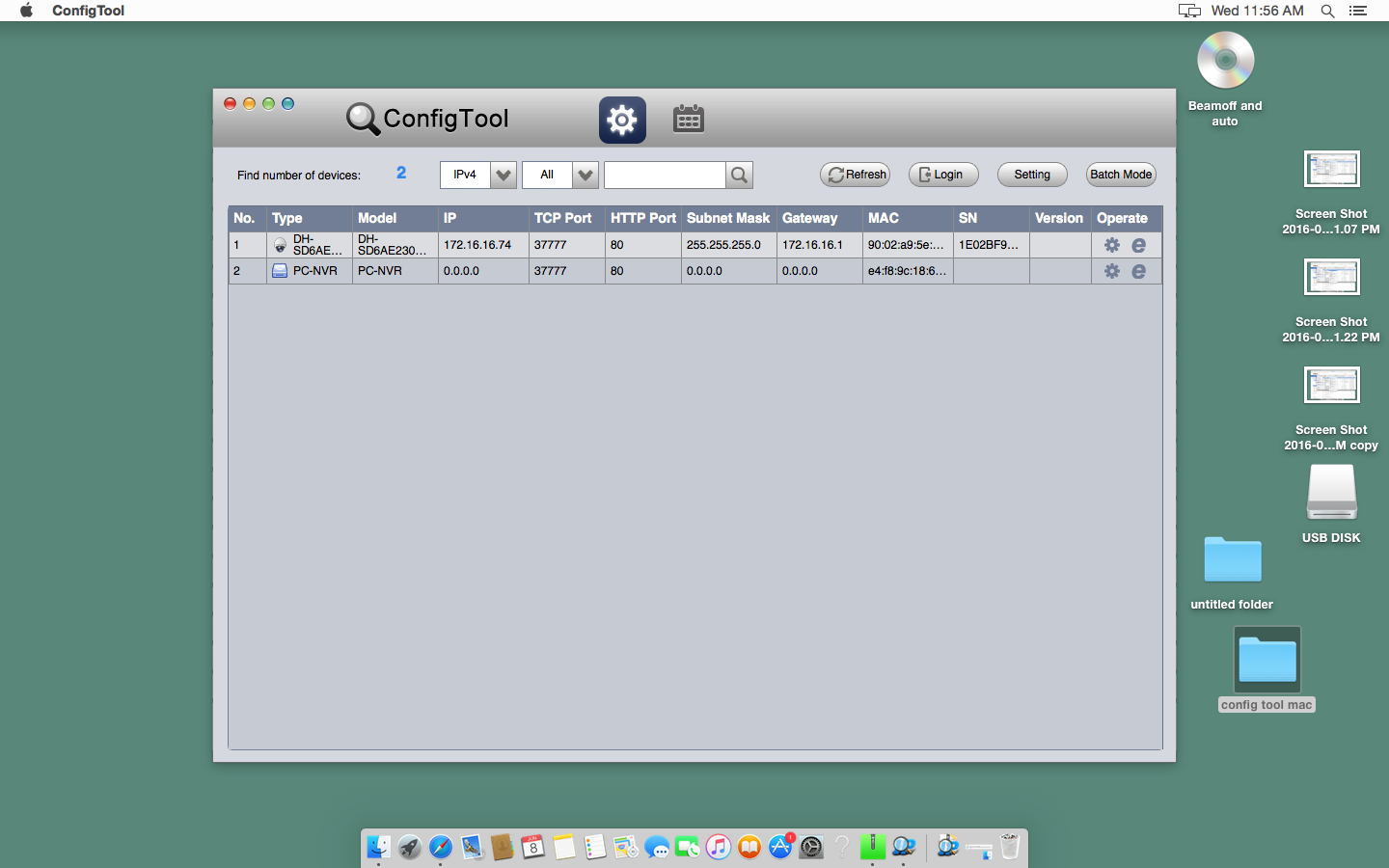Open Launchpad from the dock

409,847
